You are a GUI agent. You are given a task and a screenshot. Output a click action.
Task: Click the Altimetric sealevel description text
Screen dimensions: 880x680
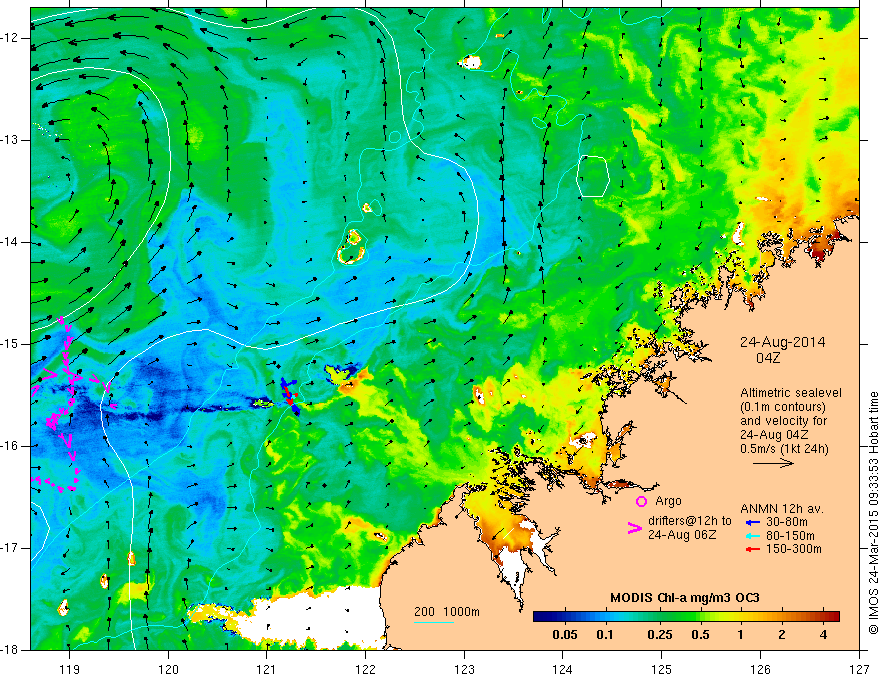pos(791,421)
